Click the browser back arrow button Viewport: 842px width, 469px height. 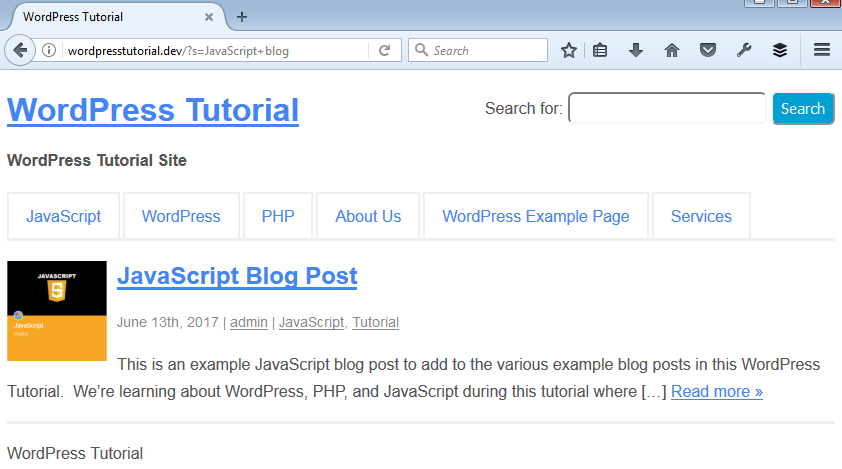[x=19, y=50]
